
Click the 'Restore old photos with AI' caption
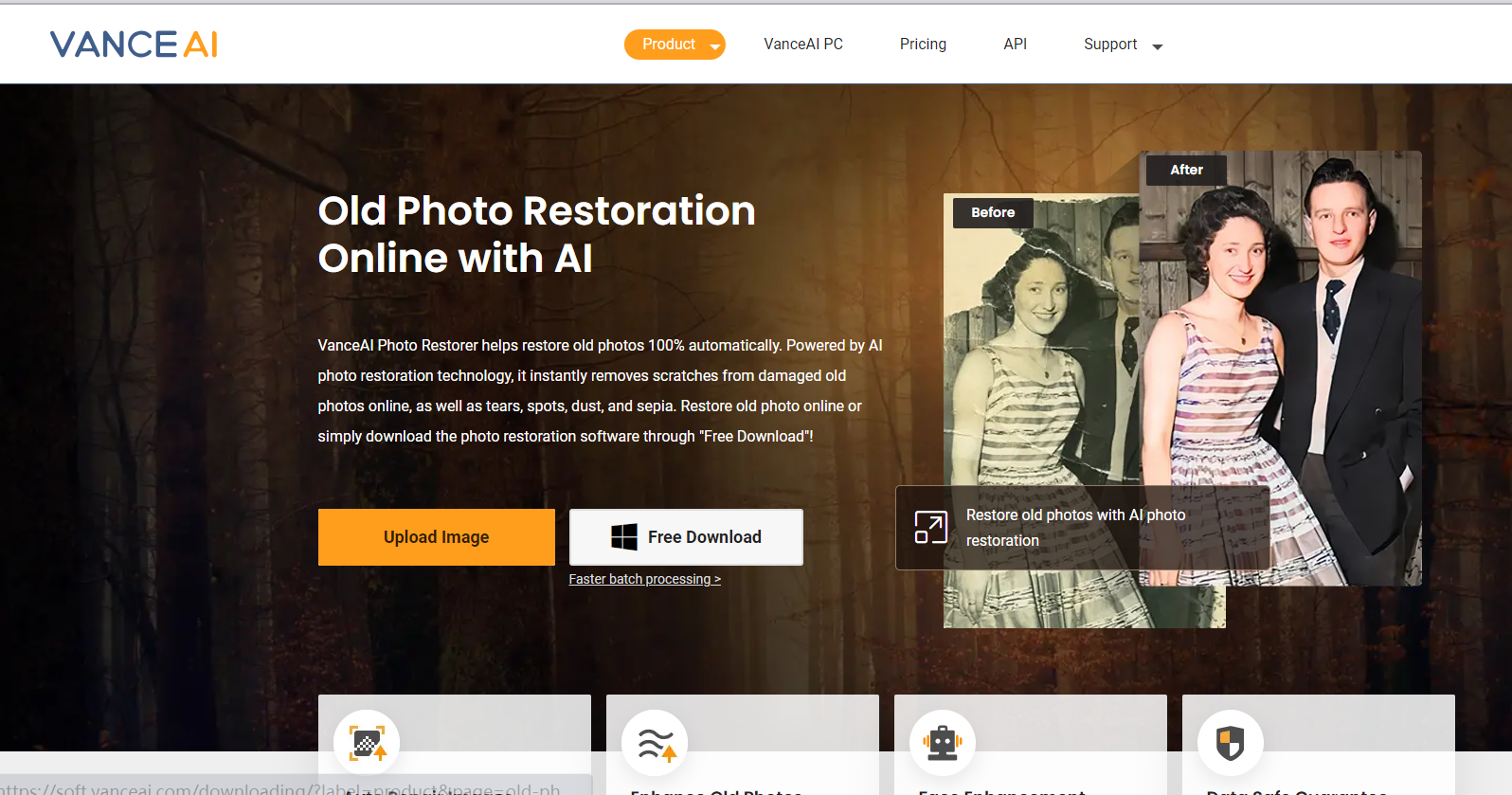click(x=1076, y=528)
